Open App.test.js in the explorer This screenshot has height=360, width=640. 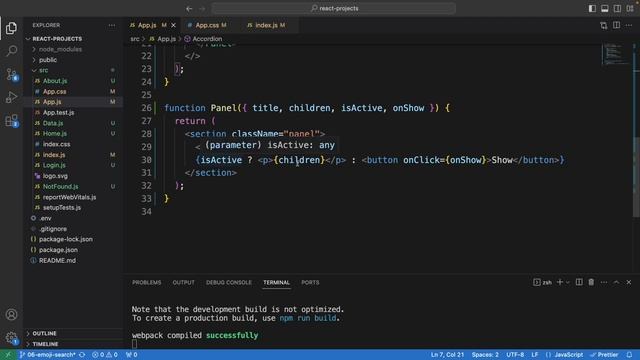58,113
